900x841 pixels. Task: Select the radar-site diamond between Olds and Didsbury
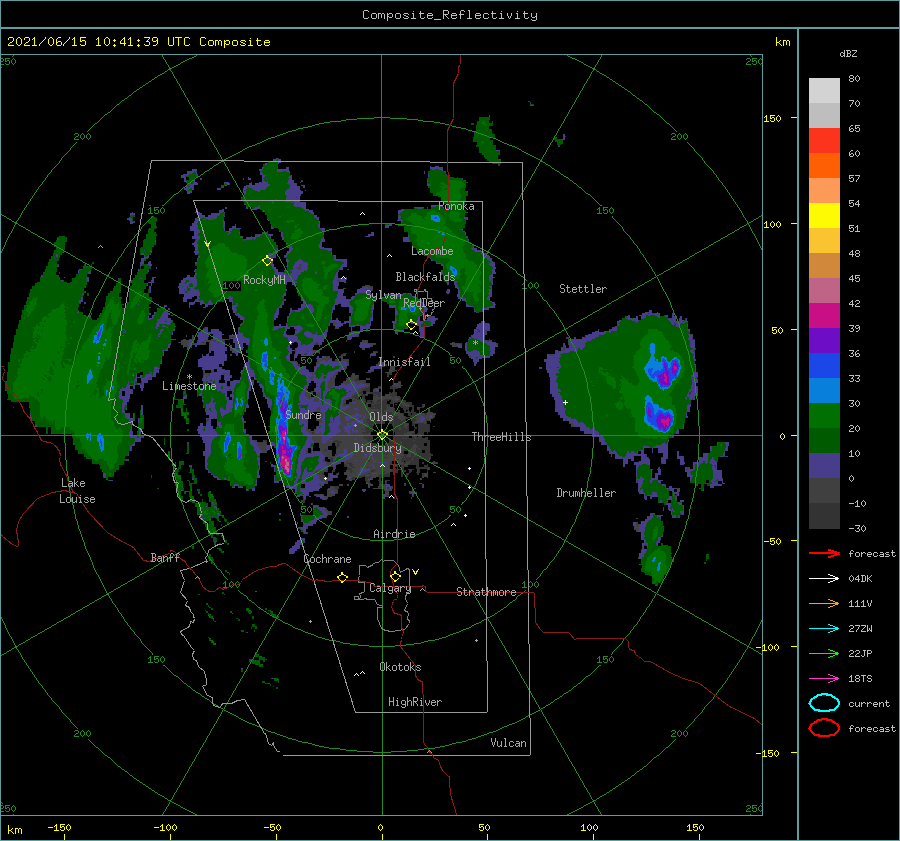[x=382, y=435]
